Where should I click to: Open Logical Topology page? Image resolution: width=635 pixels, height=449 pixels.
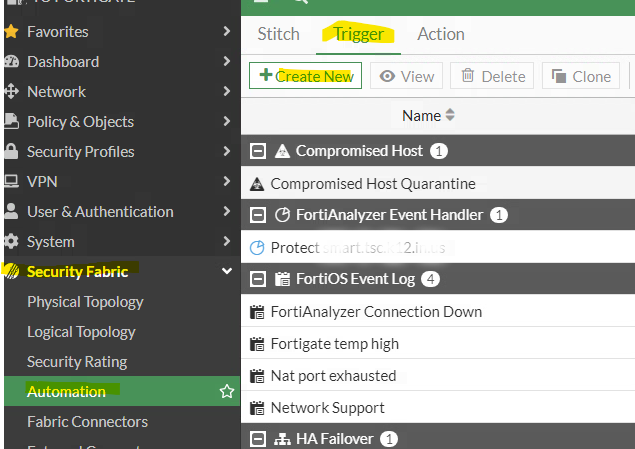[81, 332]
